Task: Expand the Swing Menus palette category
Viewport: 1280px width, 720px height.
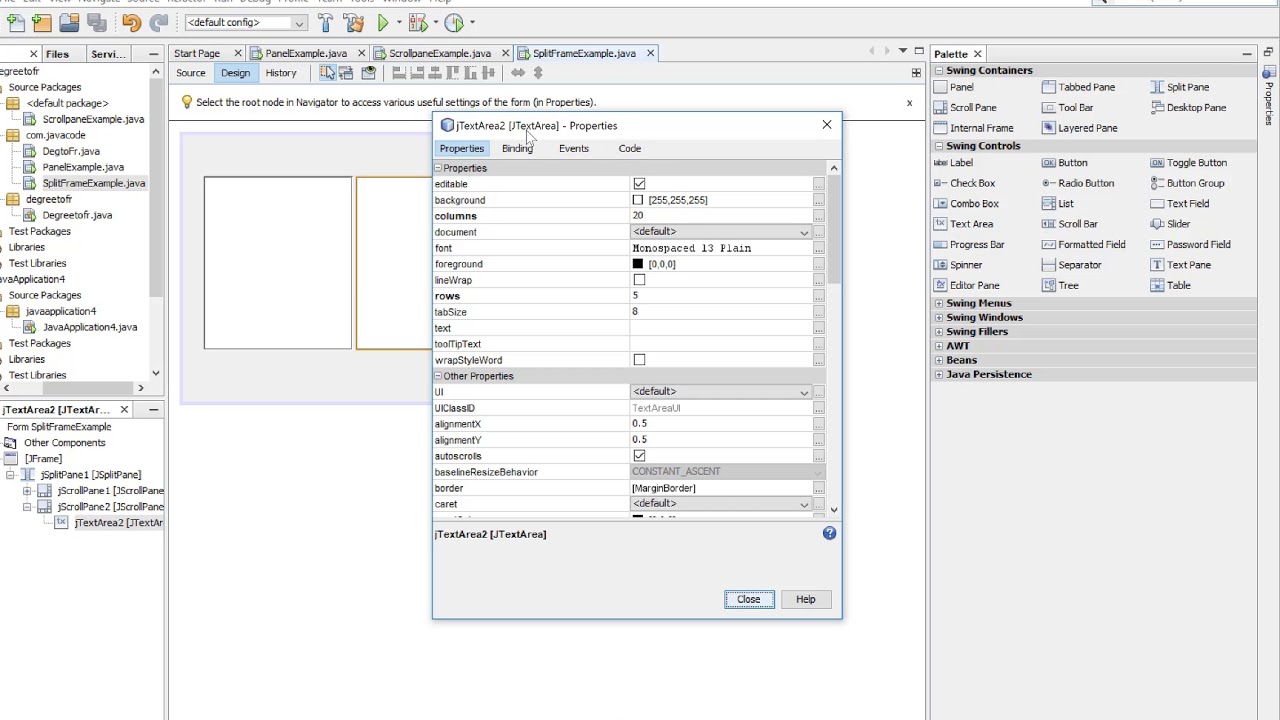Action: (x=939, y=303)
